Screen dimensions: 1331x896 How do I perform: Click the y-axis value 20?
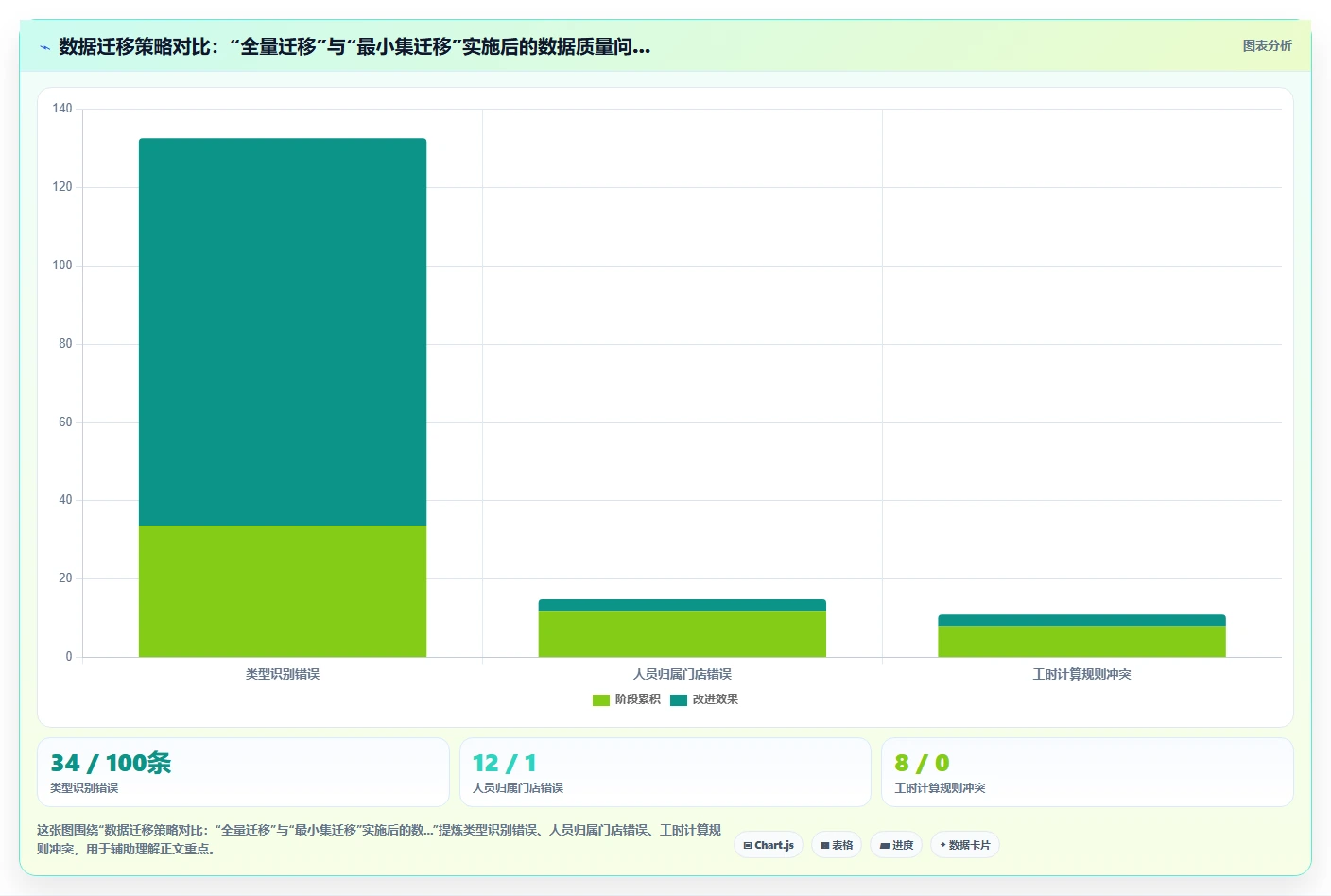(x=65, y=578)
